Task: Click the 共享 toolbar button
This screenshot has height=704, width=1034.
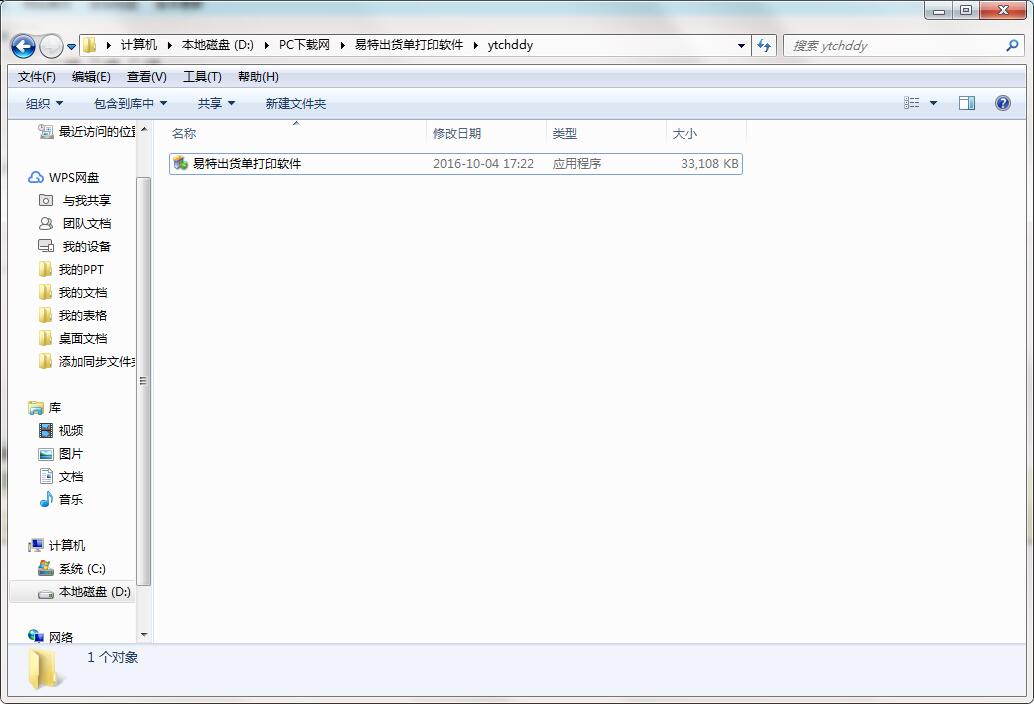Action: click(212, 103)
